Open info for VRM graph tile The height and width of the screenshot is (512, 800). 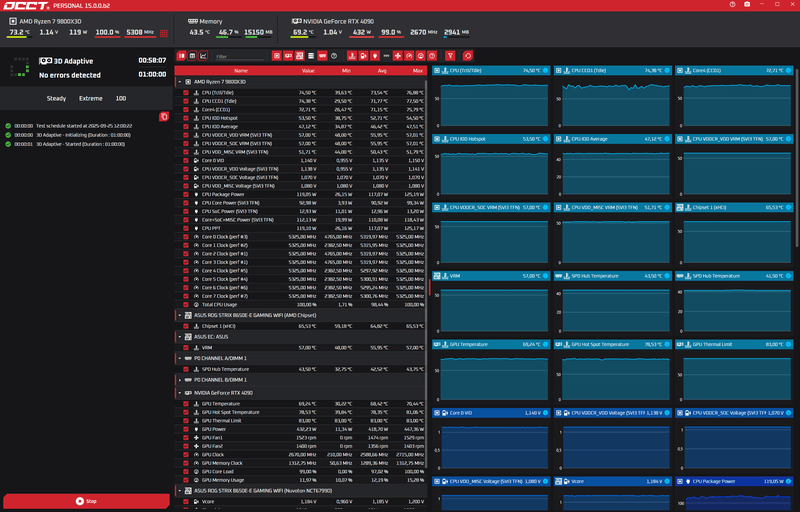545,276
